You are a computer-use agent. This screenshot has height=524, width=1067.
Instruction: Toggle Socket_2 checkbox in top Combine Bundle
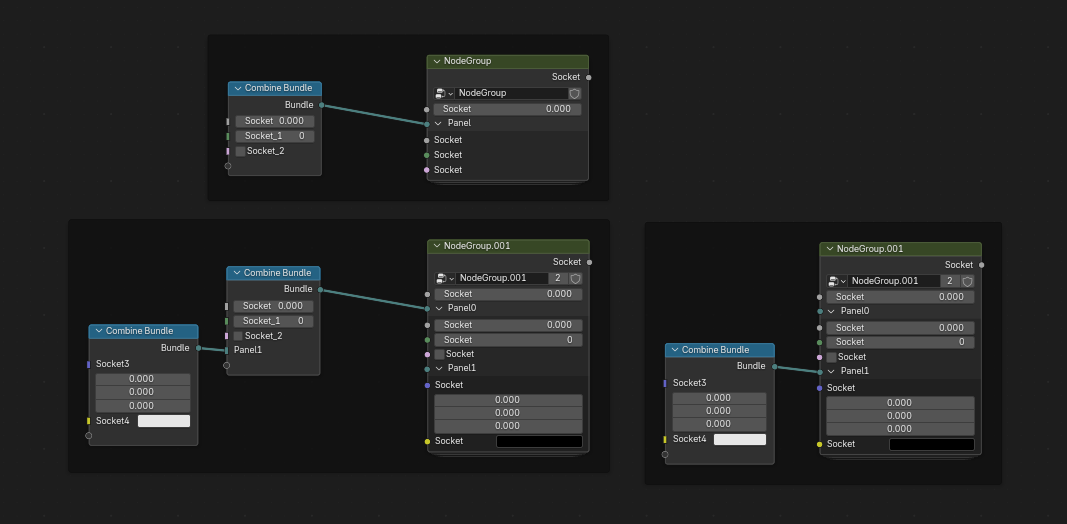240,151
